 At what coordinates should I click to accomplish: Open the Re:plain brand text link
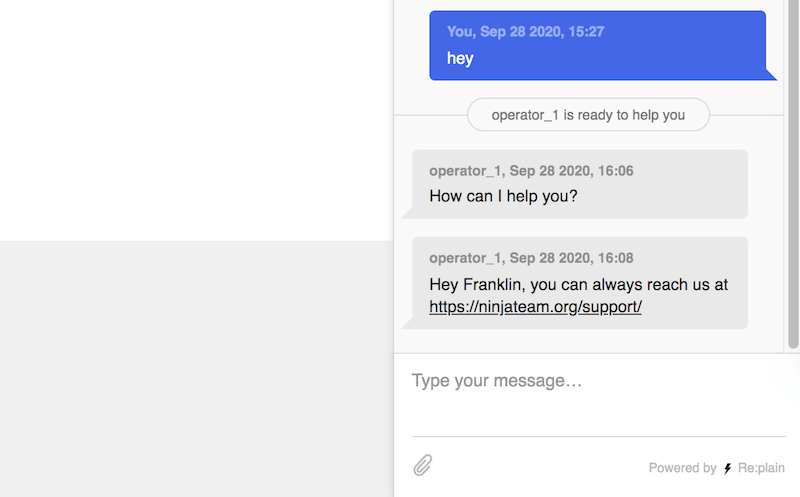[761, 468]
